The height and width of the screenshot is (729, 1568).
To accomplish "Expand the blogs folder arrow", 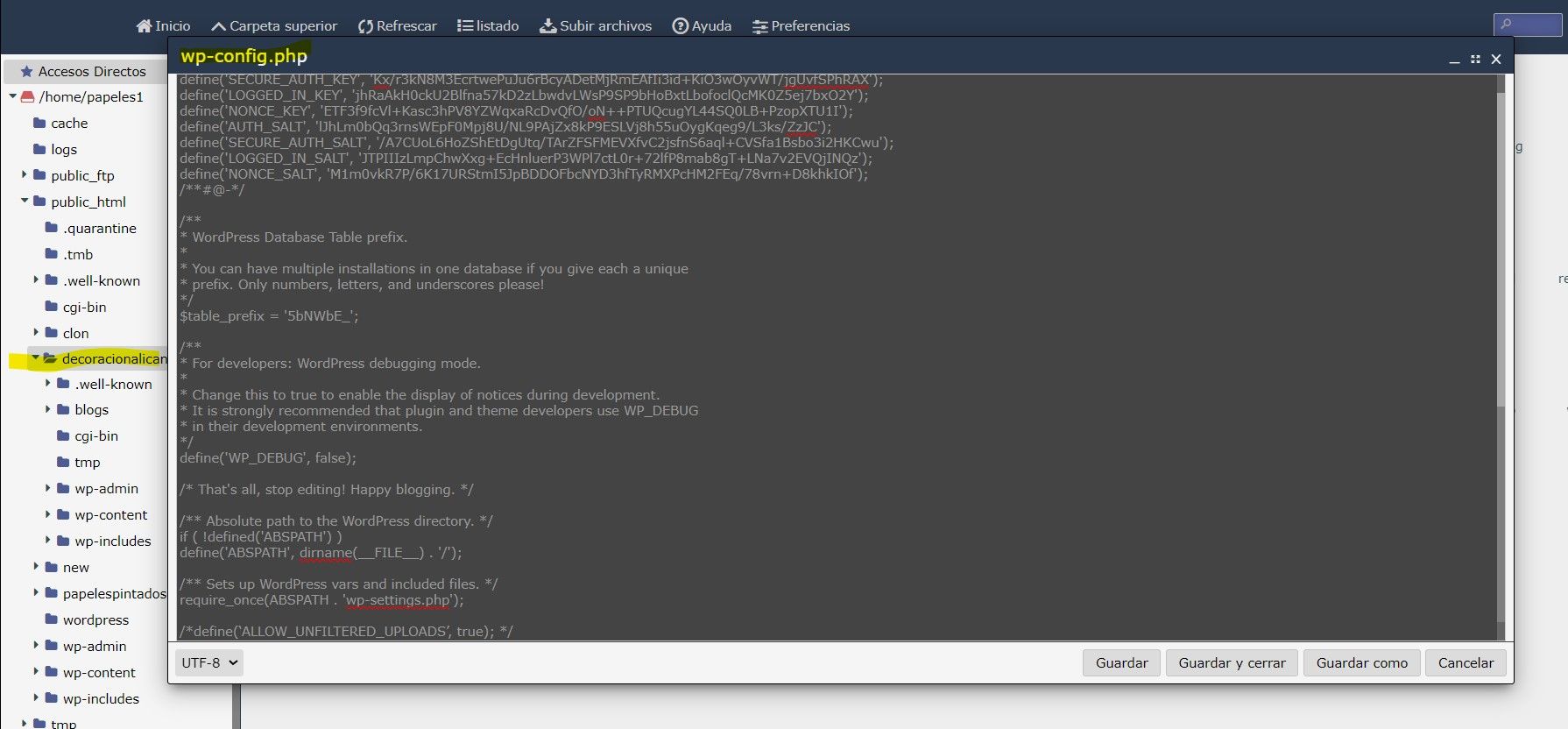I will [x=48, y=408].
